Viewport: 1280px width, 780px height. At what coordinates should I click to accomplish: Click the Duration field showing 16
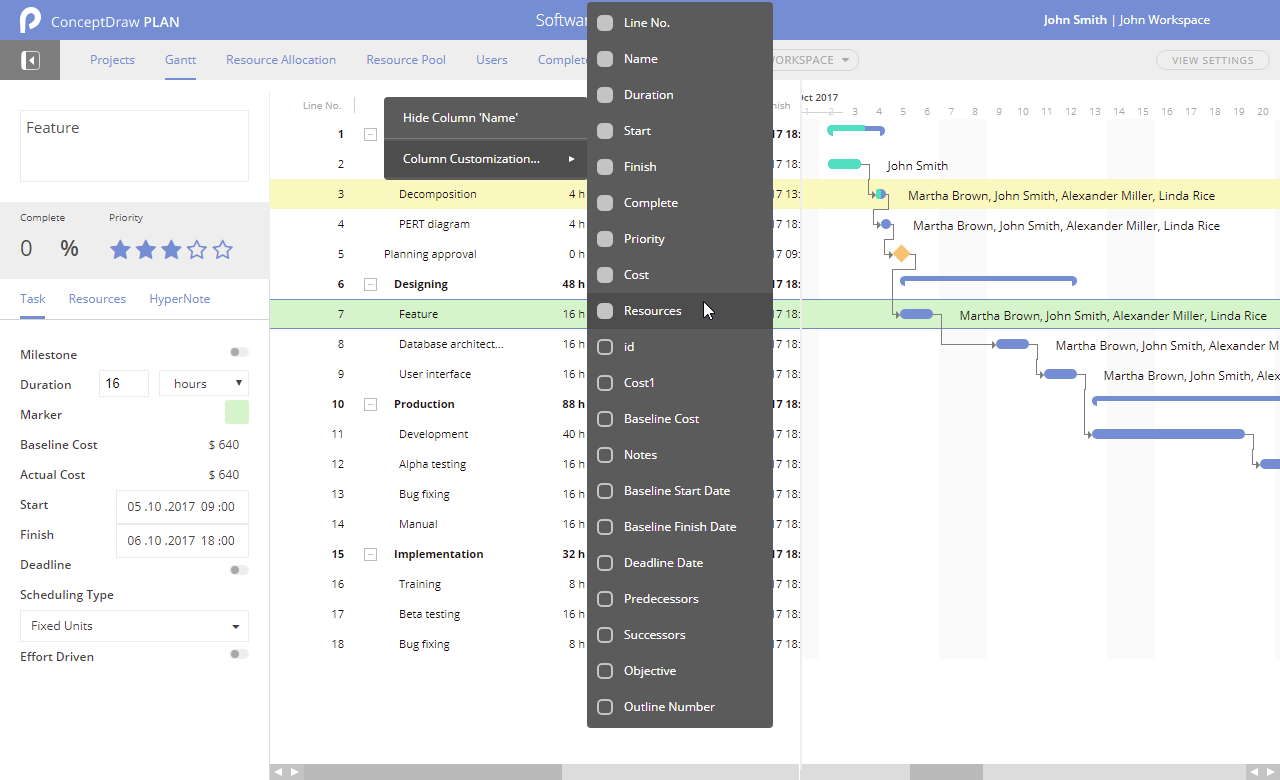coord(124,383)
